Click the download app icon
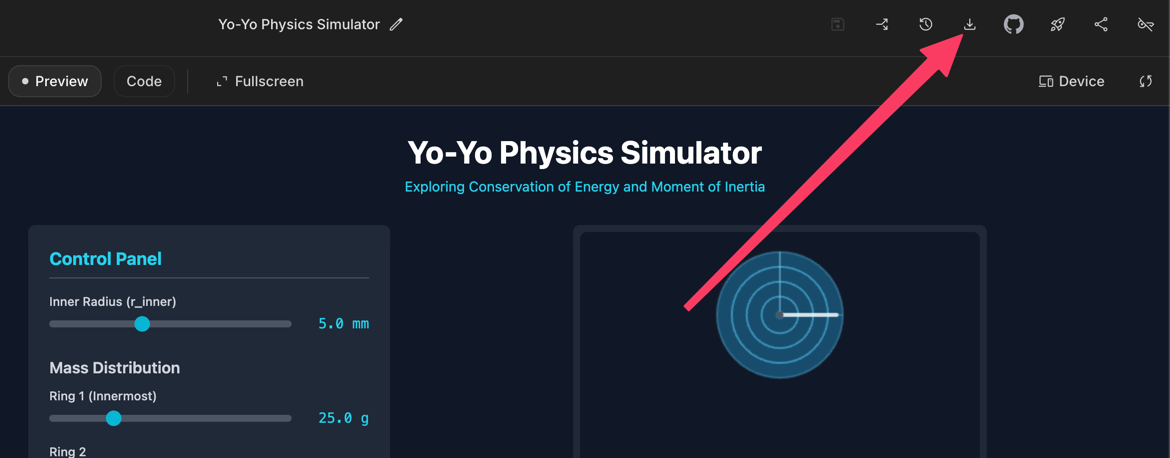 pos(969,24)
